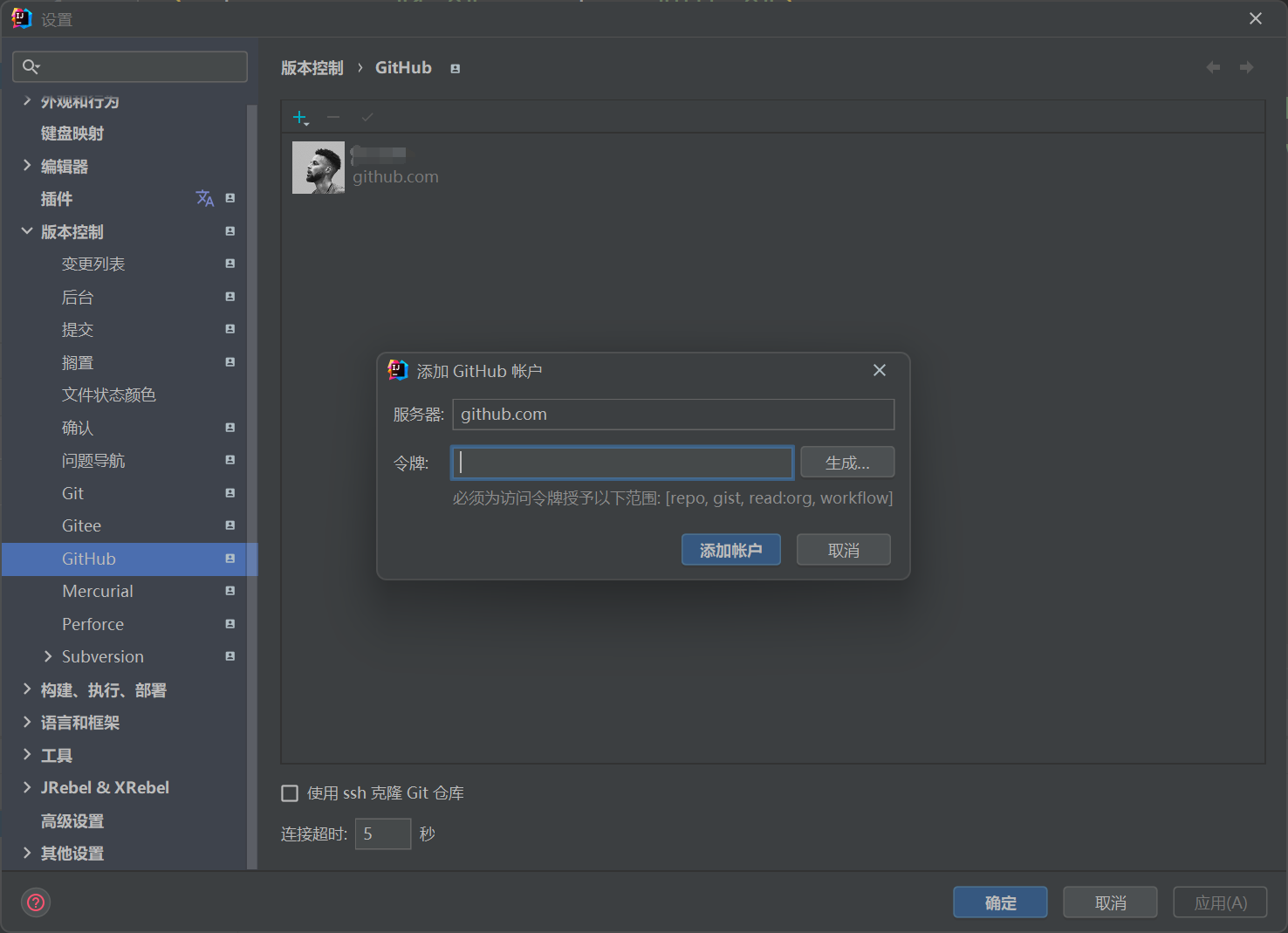Expand the 编辑器 settings group
Screen dimensions: 1288x933
27,166
